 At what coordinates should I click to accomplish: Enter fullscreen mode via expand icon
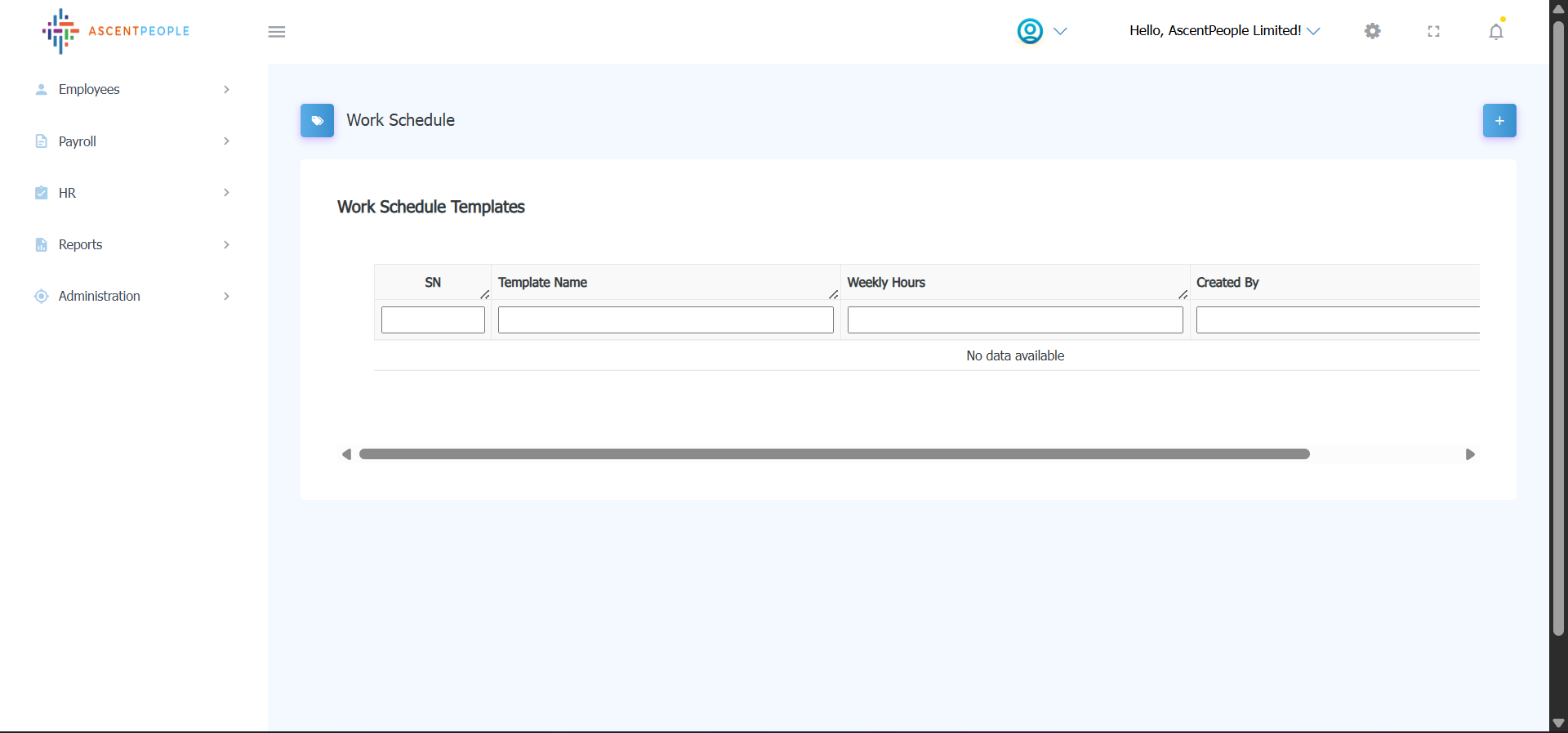[1433, 31]
